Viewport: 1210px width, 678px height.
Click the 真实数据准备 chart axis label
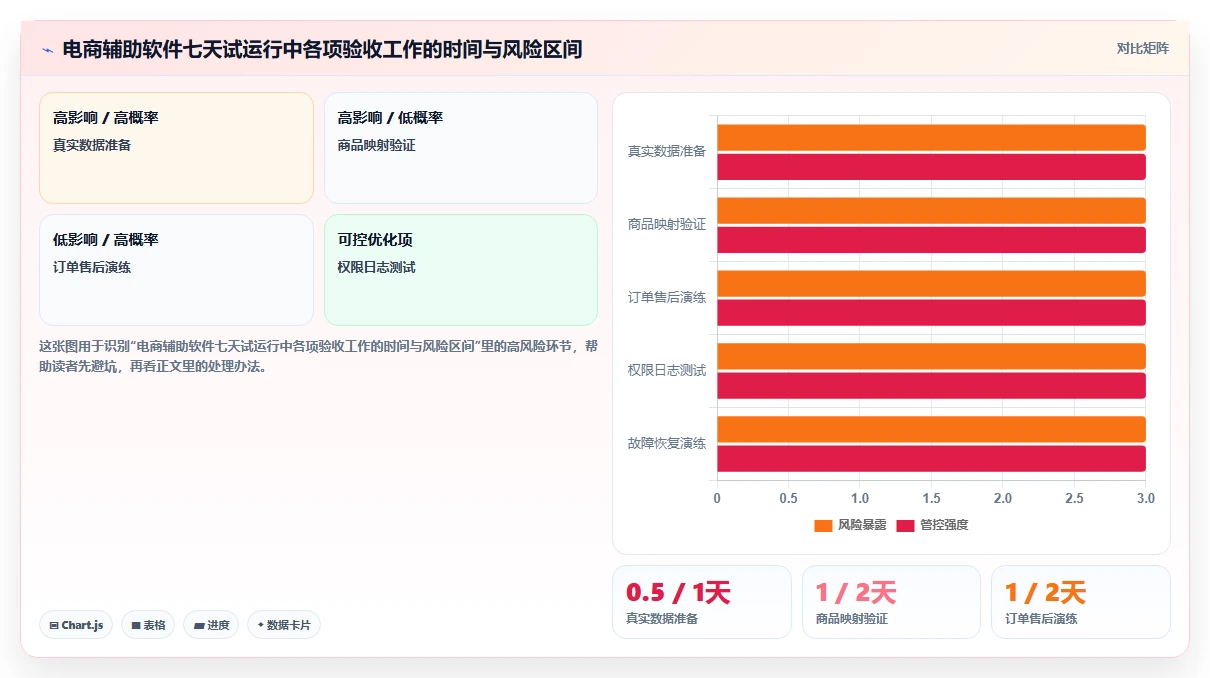[666, 152]
